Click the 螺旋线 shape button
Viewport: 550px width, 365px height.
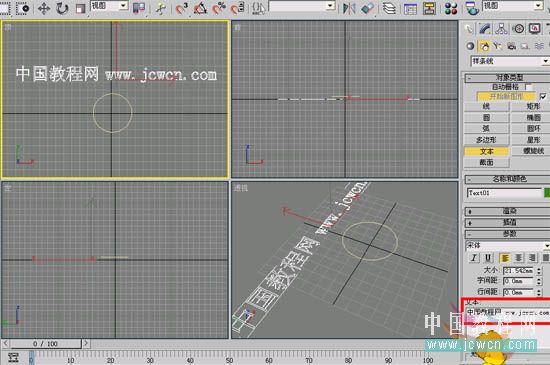click(x=531, y=151)
